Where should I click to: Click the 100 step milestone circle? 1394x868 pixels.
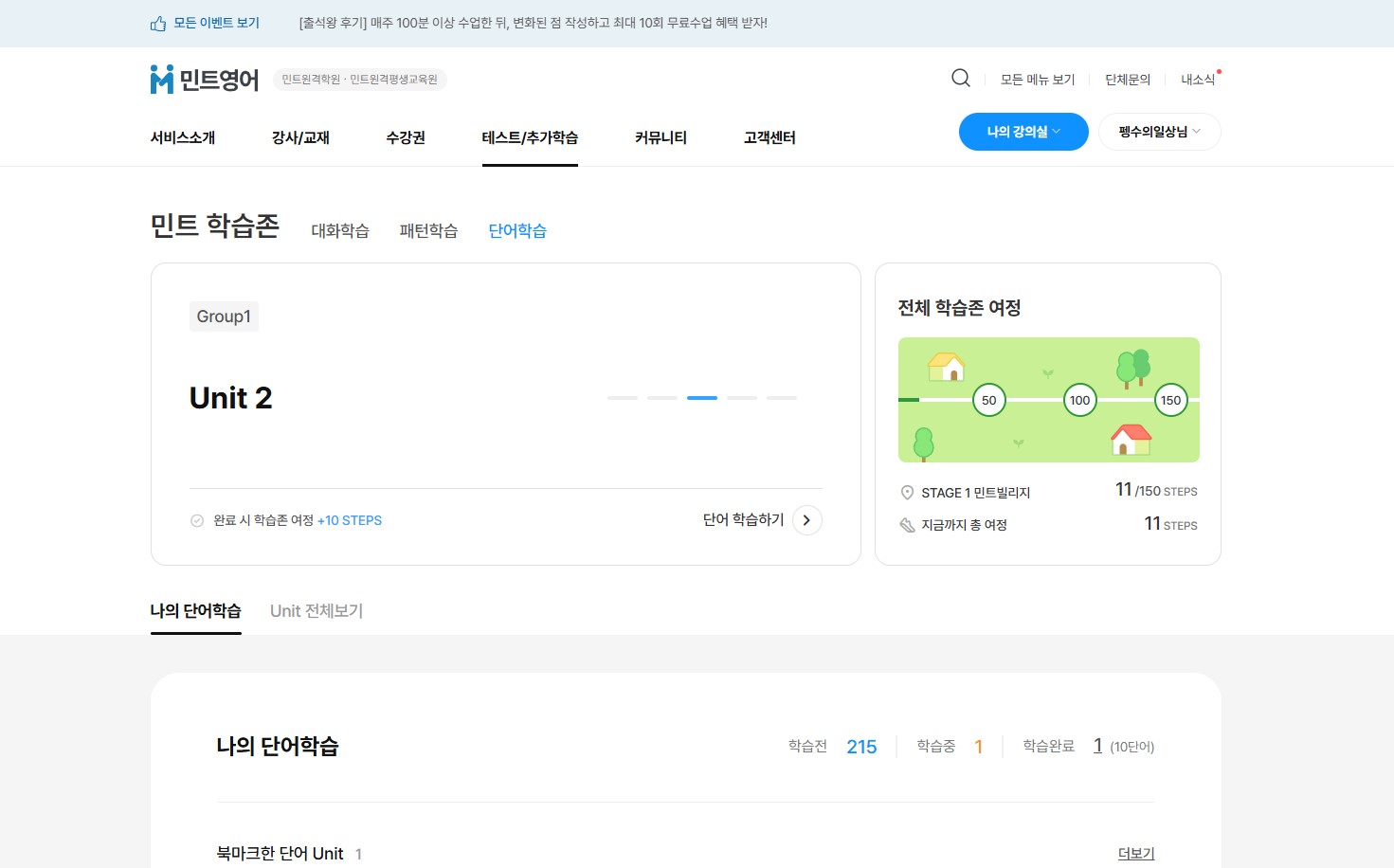click(1079, 400)
